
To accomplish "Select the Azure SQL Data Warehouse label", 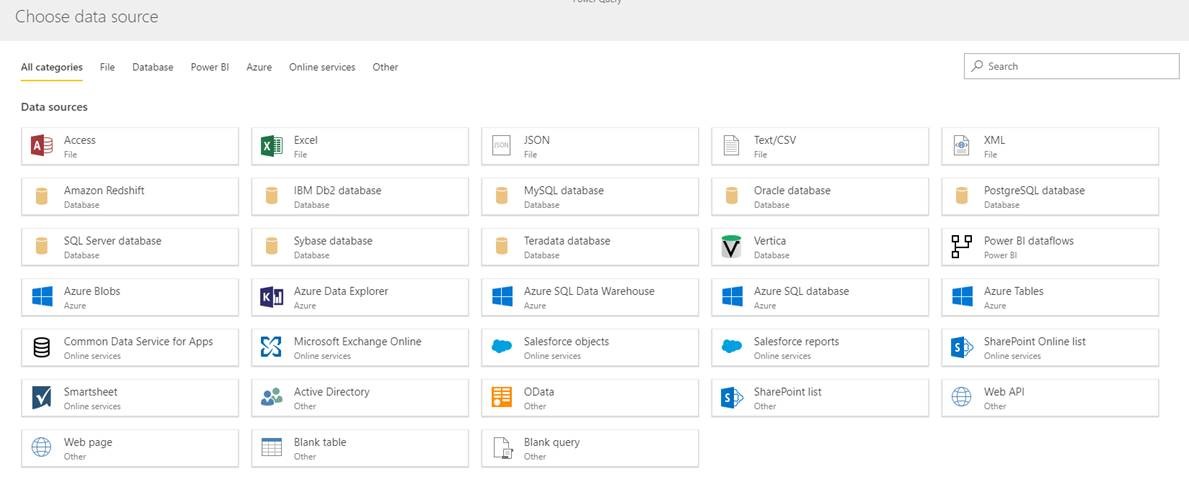I will pos(588,291).
